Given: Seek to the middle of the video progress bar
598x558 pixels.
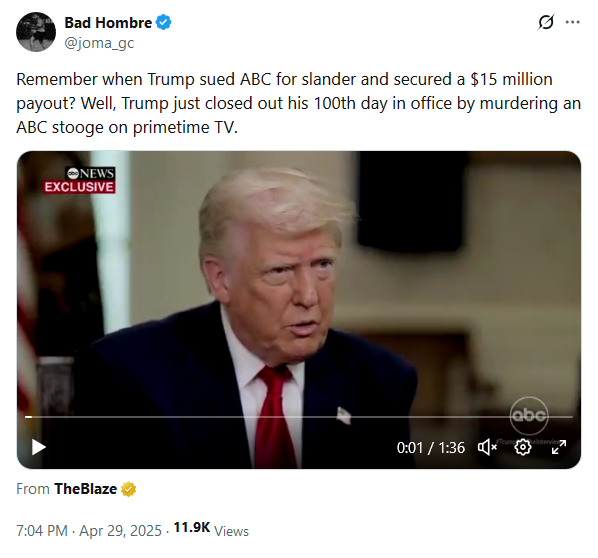Looking at the screenshot, I should click(x=299, y=417).
